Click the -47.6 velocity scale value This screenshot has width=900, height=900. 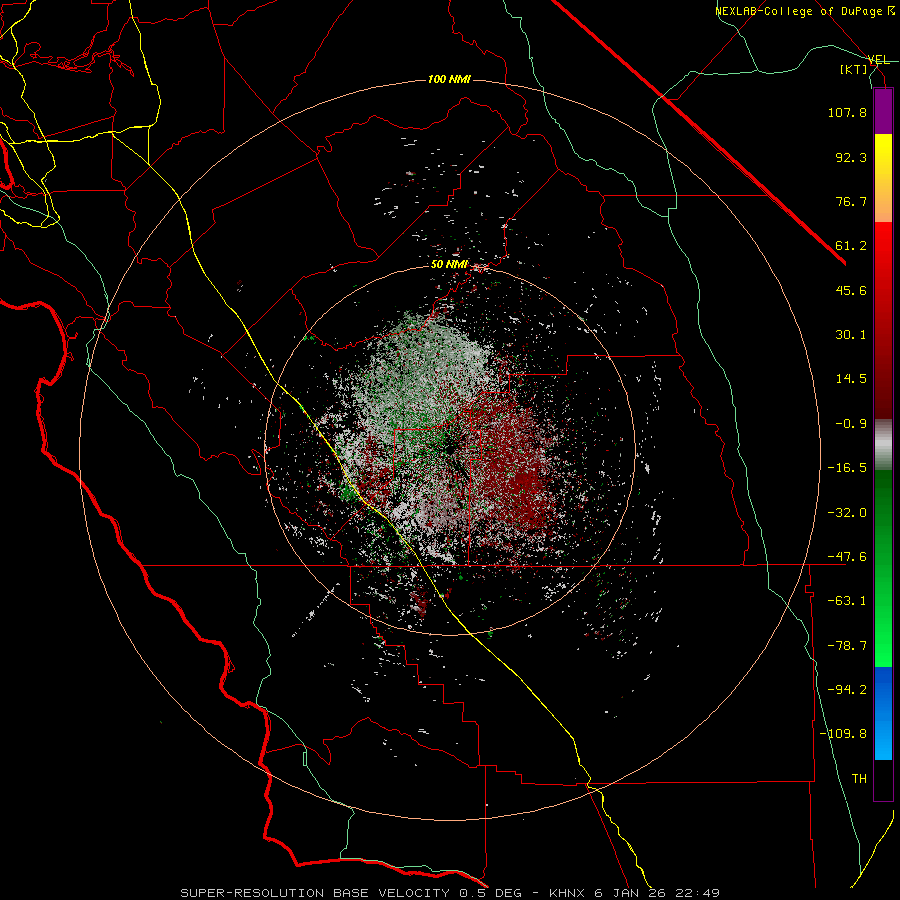847,557
